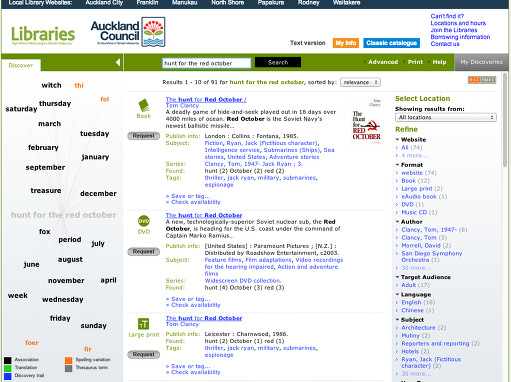Viewport: 511px width, 382px height.
Task: Open the Widescreen DVD collection series link
Action: coord(243,281)
